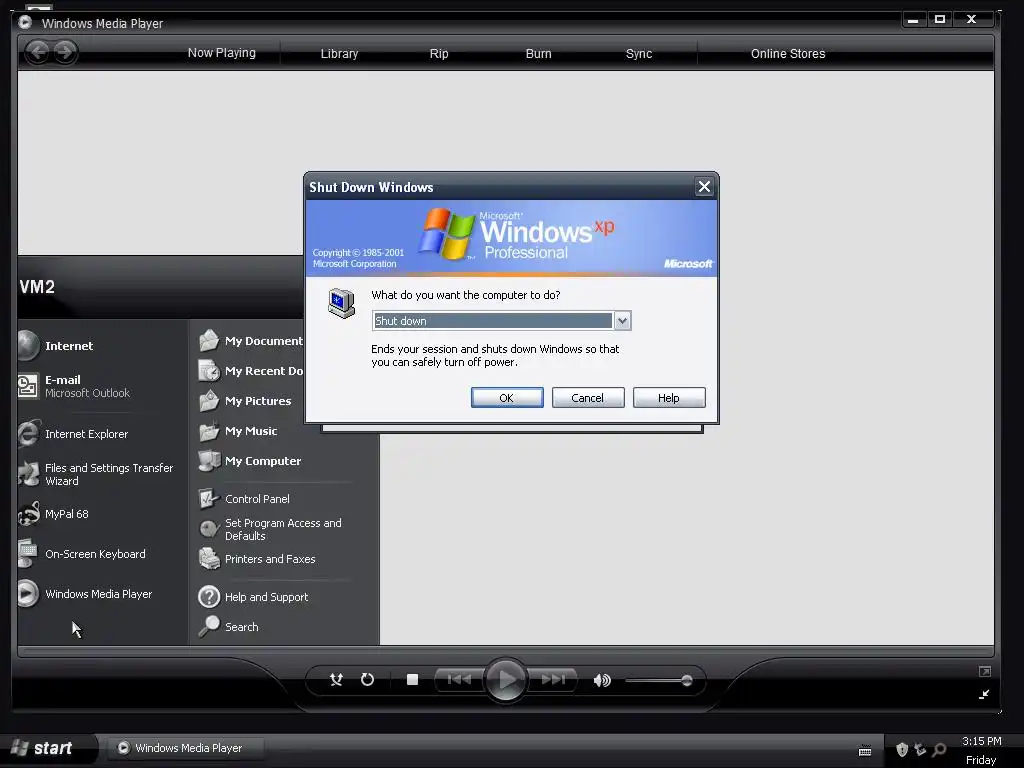
Task: Switch to the Now Playing tab
Action: click(x=221, y=53)
